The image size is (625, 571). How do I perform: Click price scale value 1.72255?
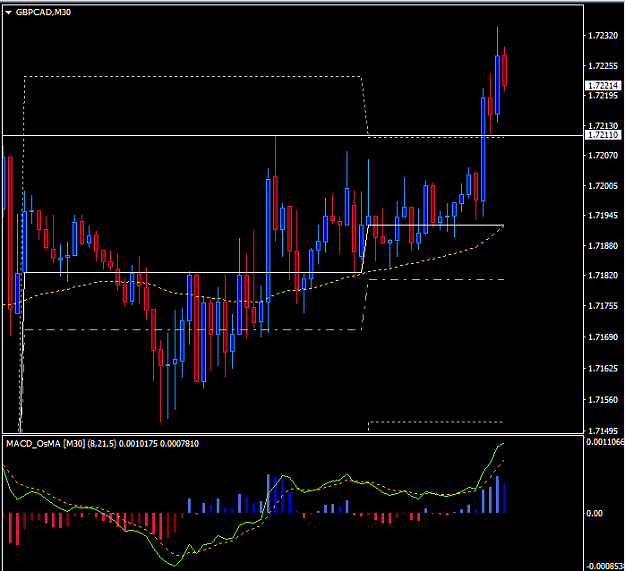point(603,66)
